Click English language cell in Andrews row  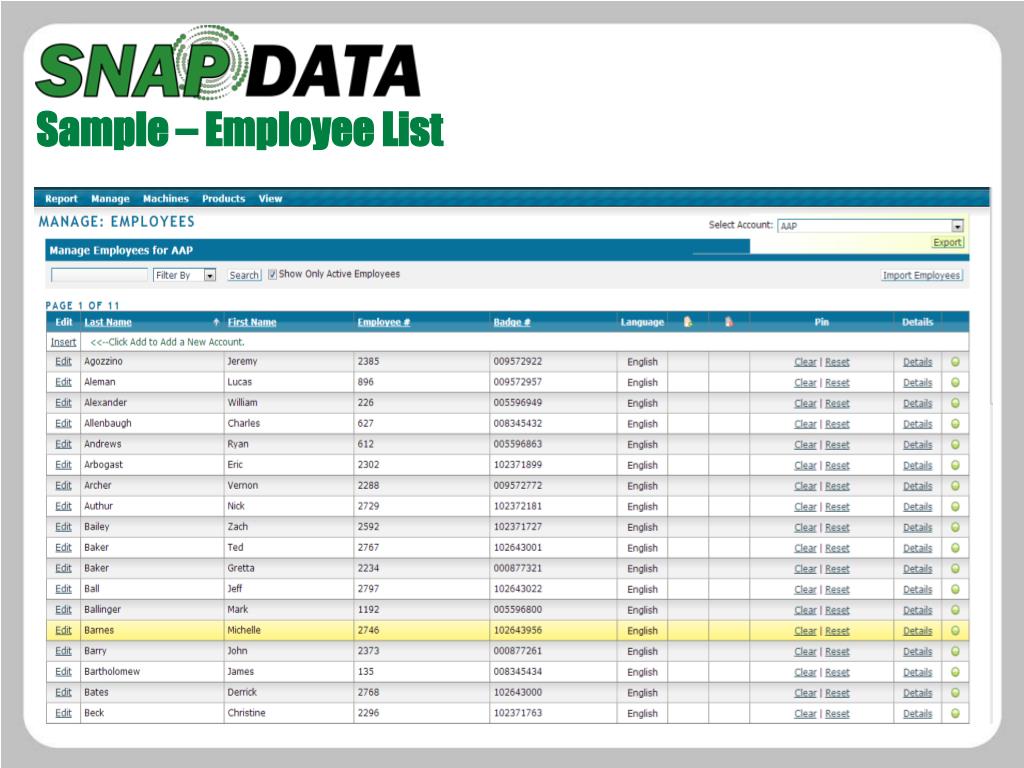pyautogui.click(x=642, y=445)
